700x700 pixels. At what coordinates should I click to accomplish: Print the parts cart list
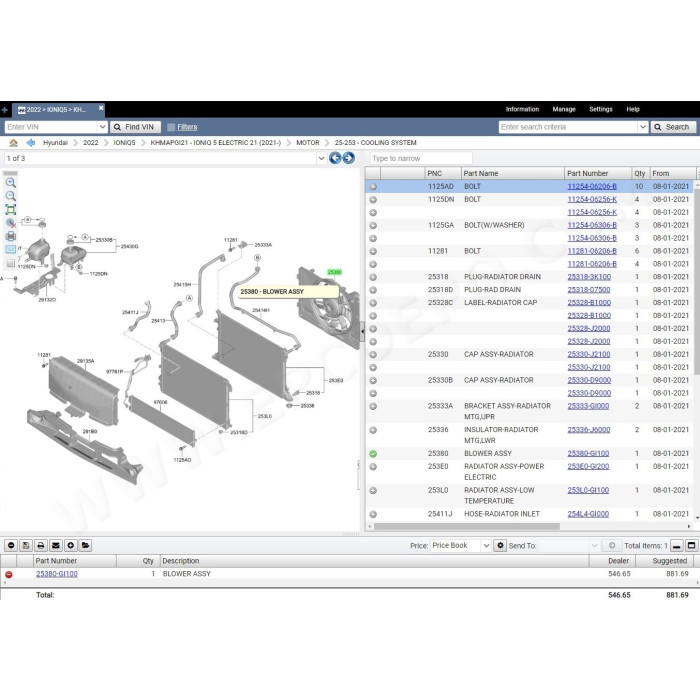click(x=41, y=545)
